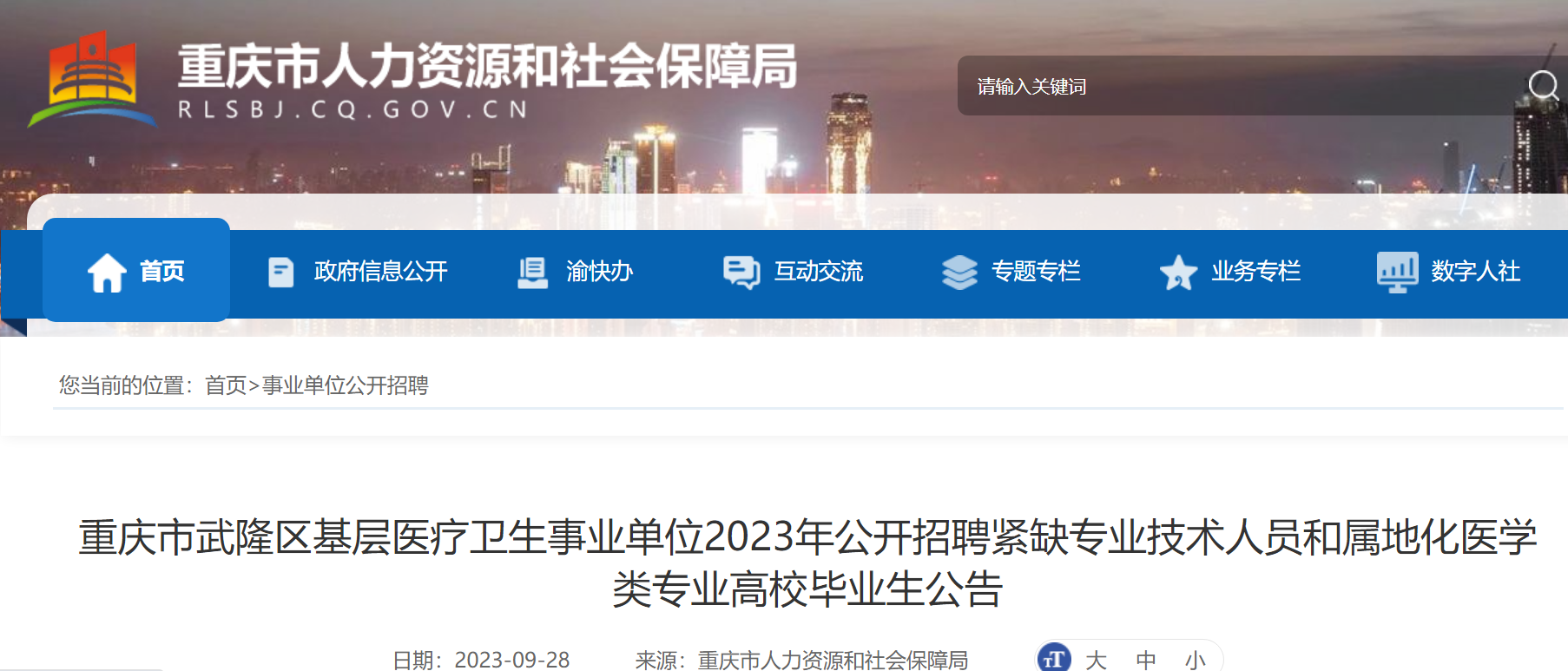The width and height of the screenshot is (1568, 671).
Task: Set font size to 小
Action: tap(1196, 661)
